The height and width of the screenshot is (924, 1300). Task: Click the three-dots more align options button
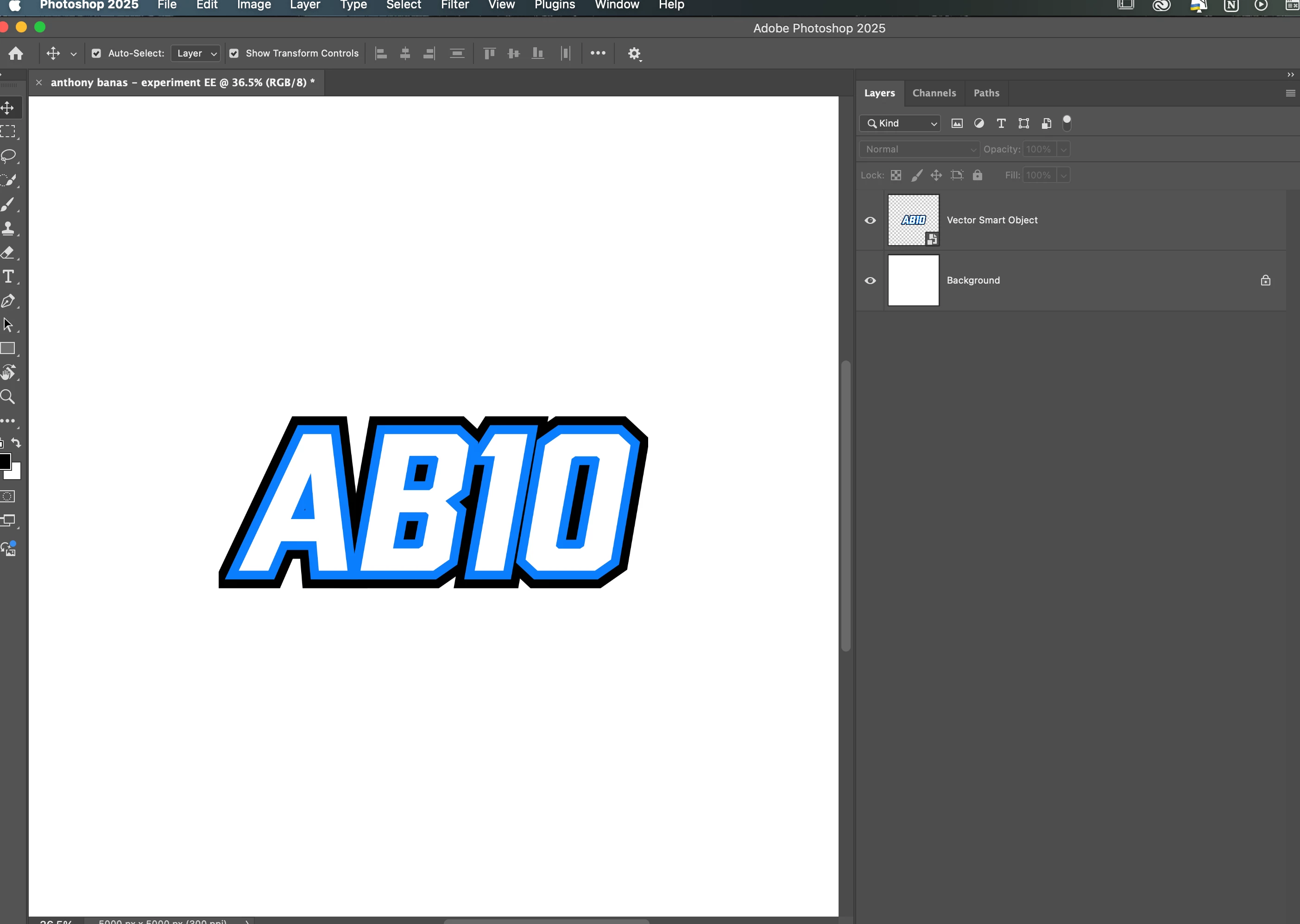598,53
